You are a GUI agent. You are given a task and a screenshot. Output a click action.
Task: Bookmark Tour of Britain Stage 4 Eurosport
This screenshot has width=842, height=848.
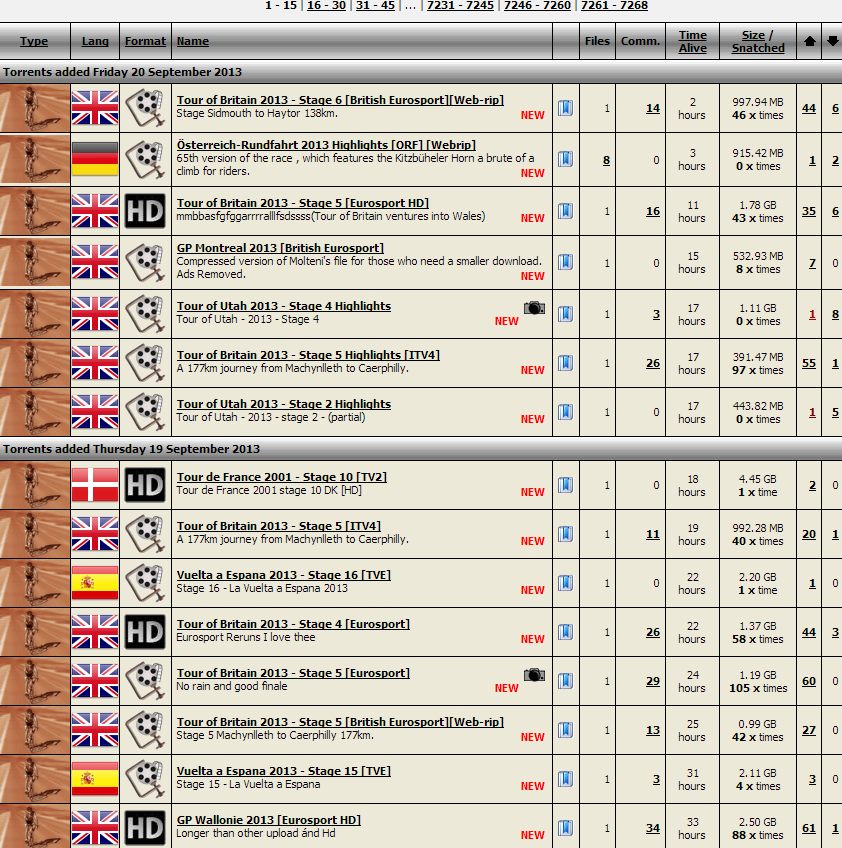pos(565,632)
